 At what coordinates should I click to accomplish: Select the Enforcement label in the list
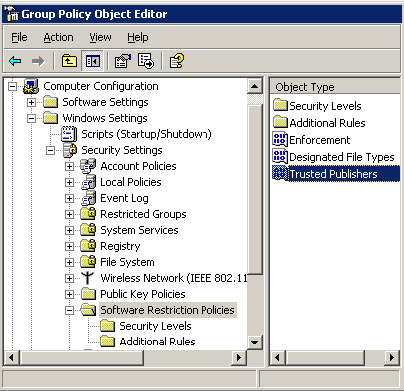tap(319, 140)
